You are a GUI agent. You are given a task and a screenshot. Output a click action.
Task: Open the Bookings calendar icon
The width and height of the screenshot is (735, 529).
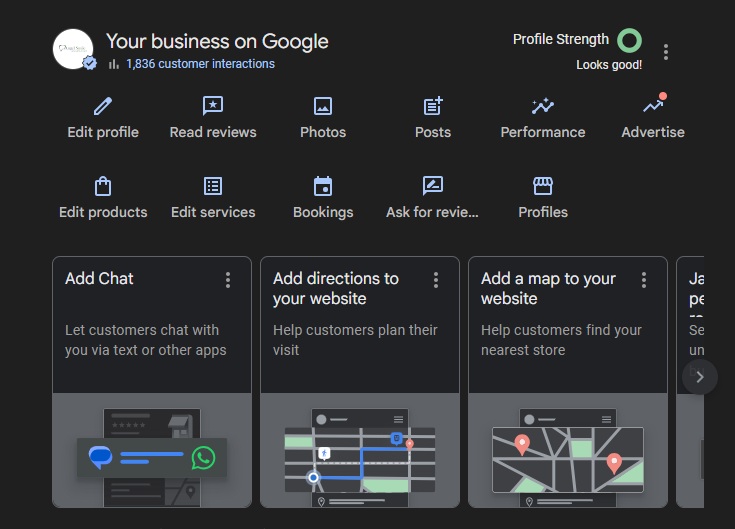pos(323,186)
